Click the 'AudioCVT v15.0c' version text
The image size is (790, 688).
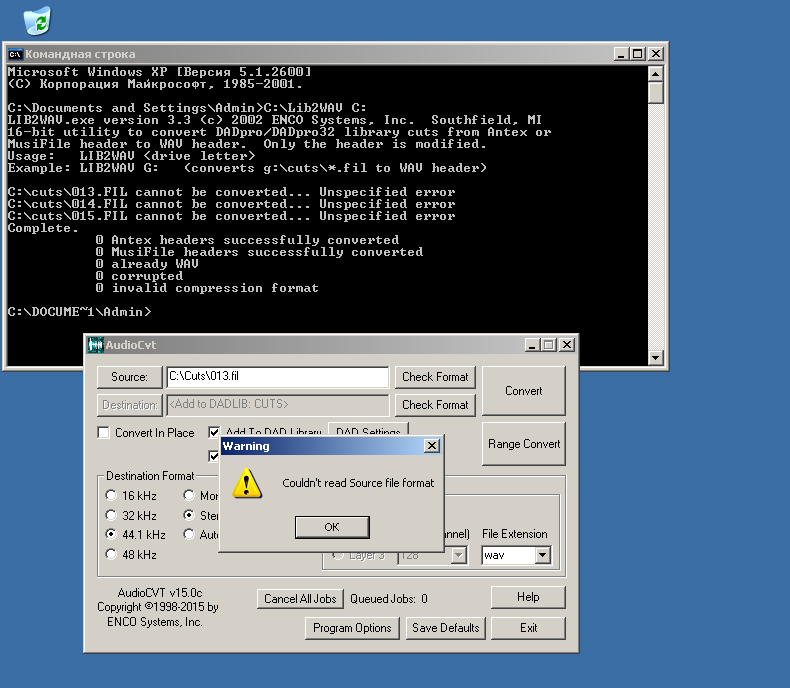[x=160, y=593]
